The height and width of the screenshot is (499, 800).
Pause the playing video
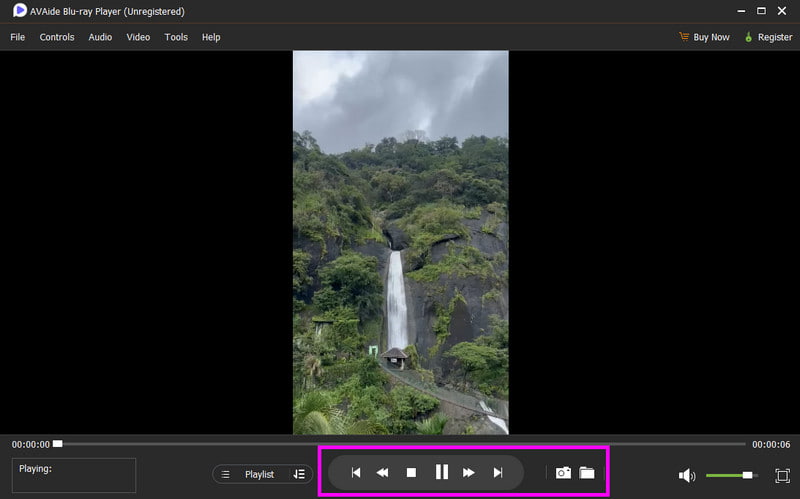(441, 473)
